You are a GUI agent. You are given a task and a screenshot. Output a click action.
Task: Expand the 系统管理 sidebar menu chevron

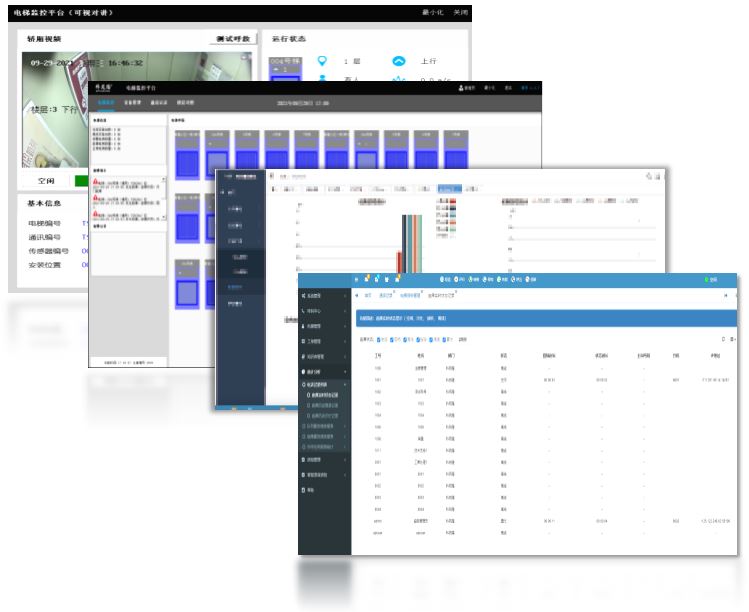[345, 297]
